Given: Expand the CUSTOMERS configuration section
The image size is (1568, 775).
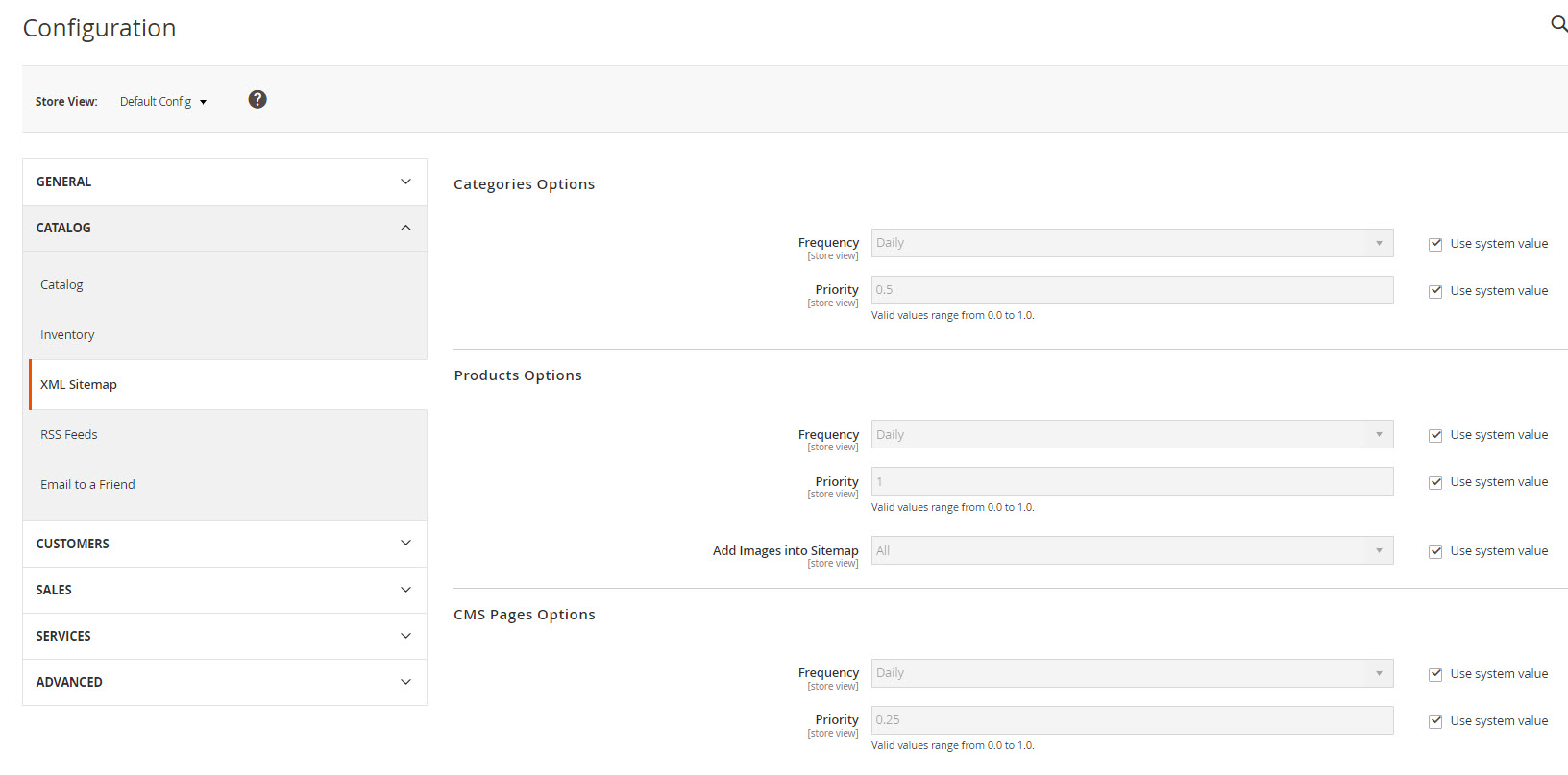Looking at the screenshot, I should click(225, 544).
